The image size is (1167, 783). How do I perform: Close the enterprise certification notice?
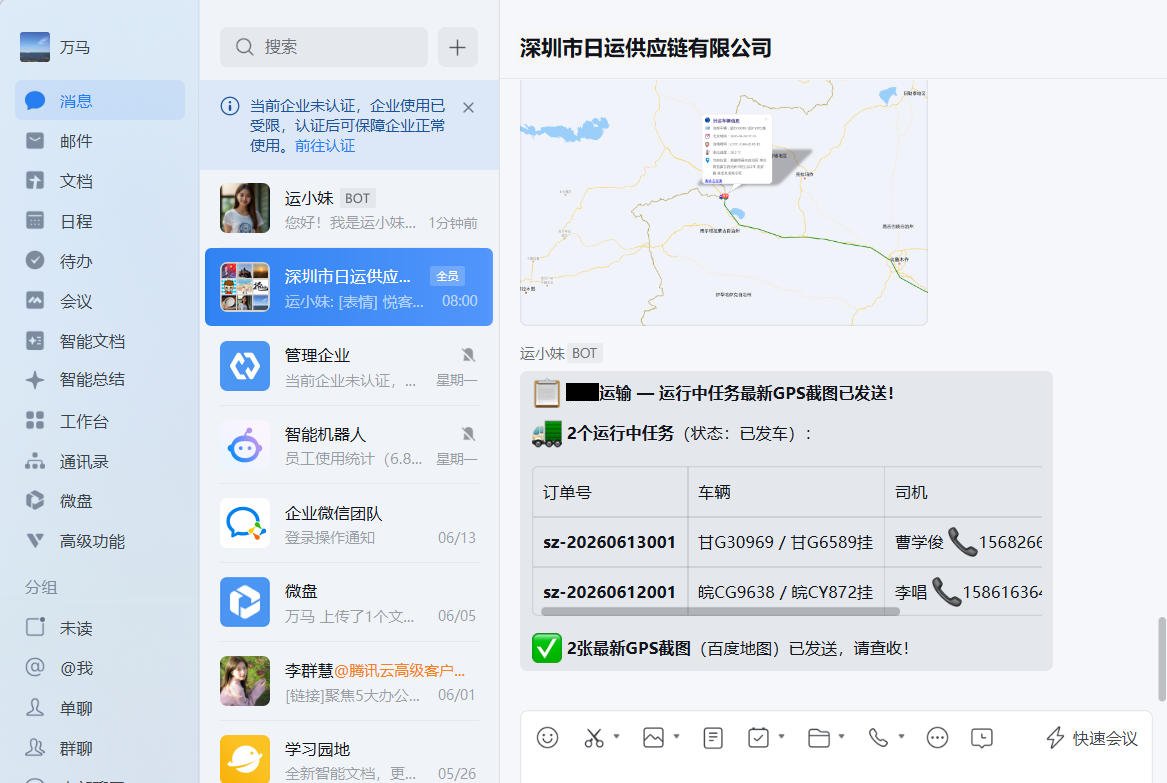coord(468,108)
